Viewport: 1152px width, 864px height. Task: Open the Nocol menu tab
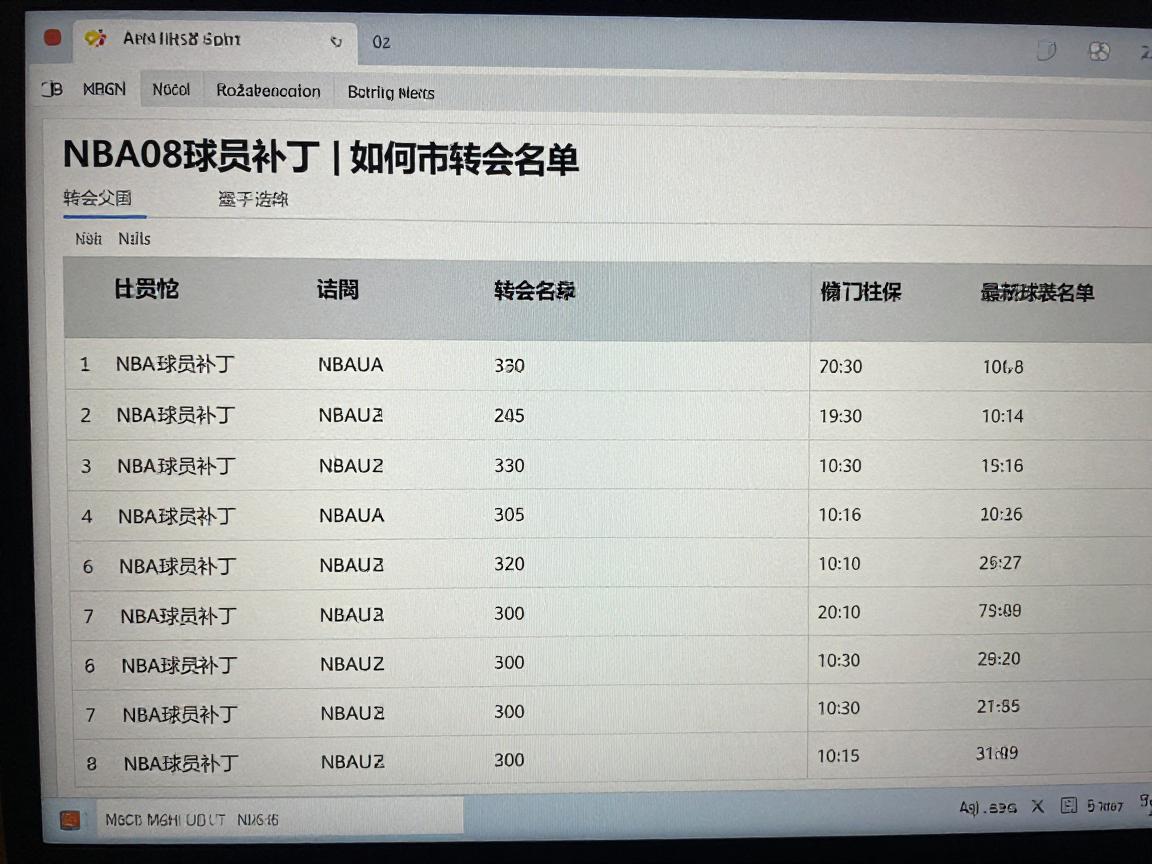click(x=171, y=90)
